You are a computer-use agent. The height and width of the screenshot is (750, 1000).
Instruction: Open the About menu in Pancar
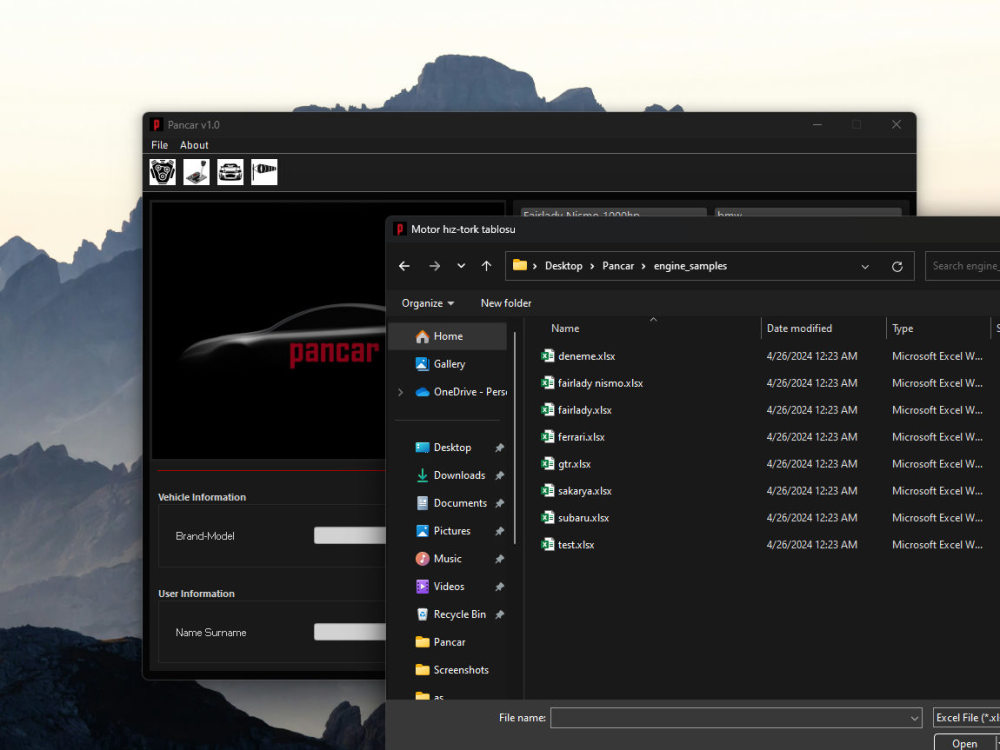click(x=194, y=145)
